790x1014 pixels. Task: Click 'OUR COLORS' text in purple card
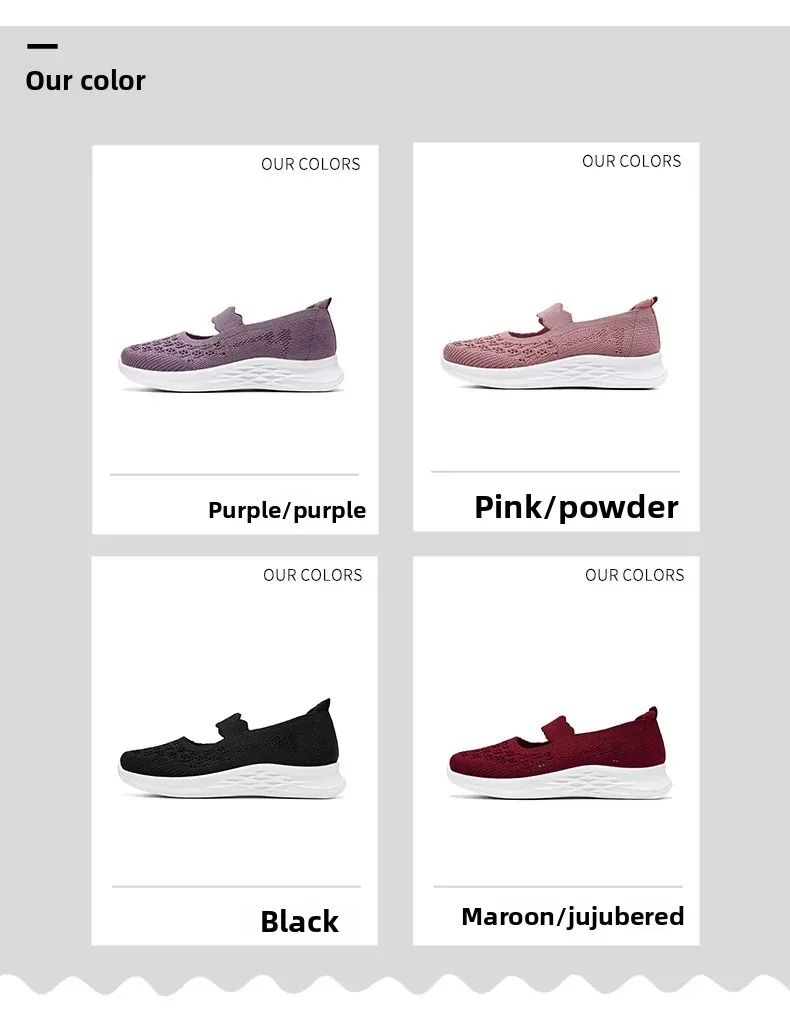coord(311,164)
